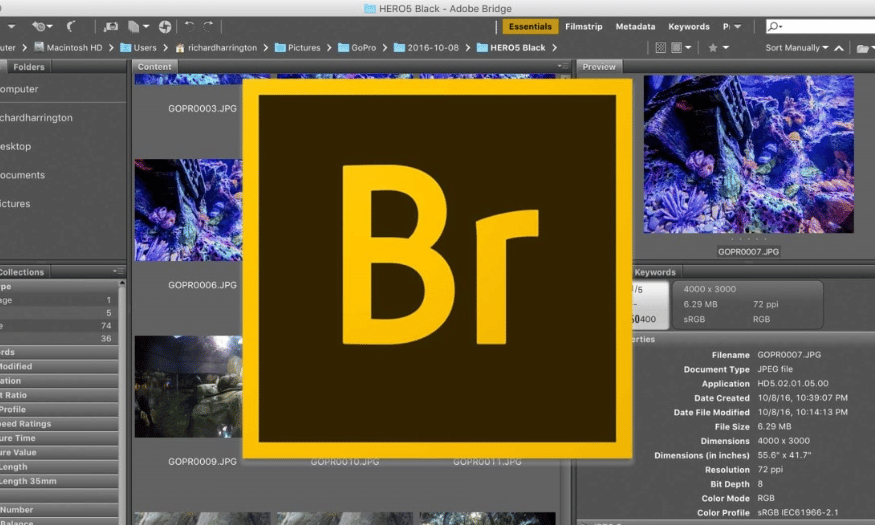
Task: Select Computer in Folders list
Action: (x=20, y=89)
